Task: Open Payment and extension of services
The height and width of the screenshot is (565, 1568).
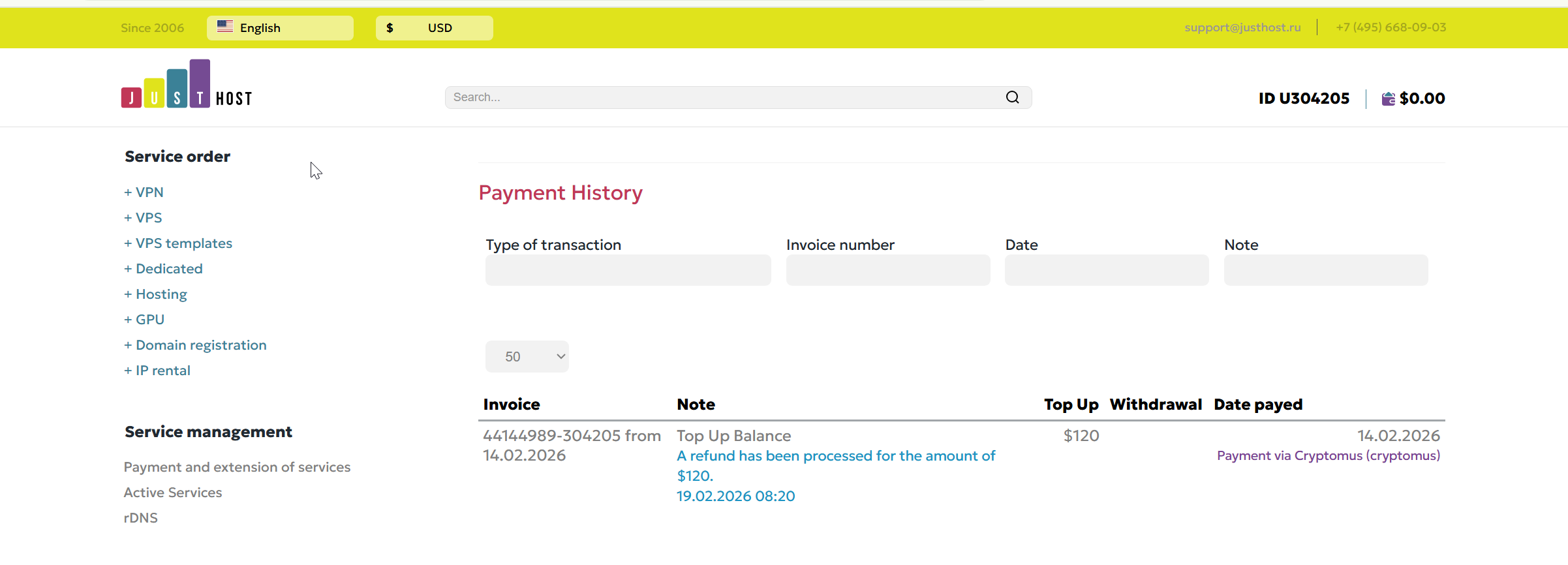Action: coord(237,467)
